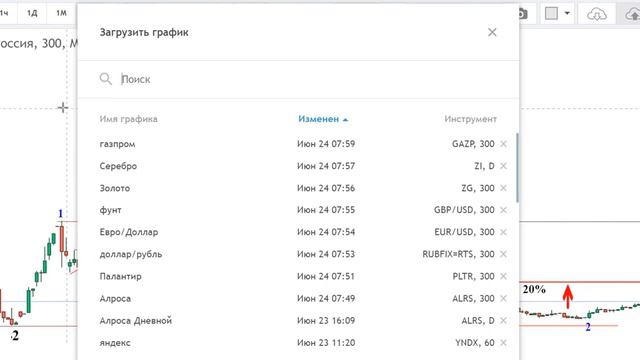Viewport: 640px width, 360px height.
Task: Delete the газпром saved chart
Action: [503, 144]
